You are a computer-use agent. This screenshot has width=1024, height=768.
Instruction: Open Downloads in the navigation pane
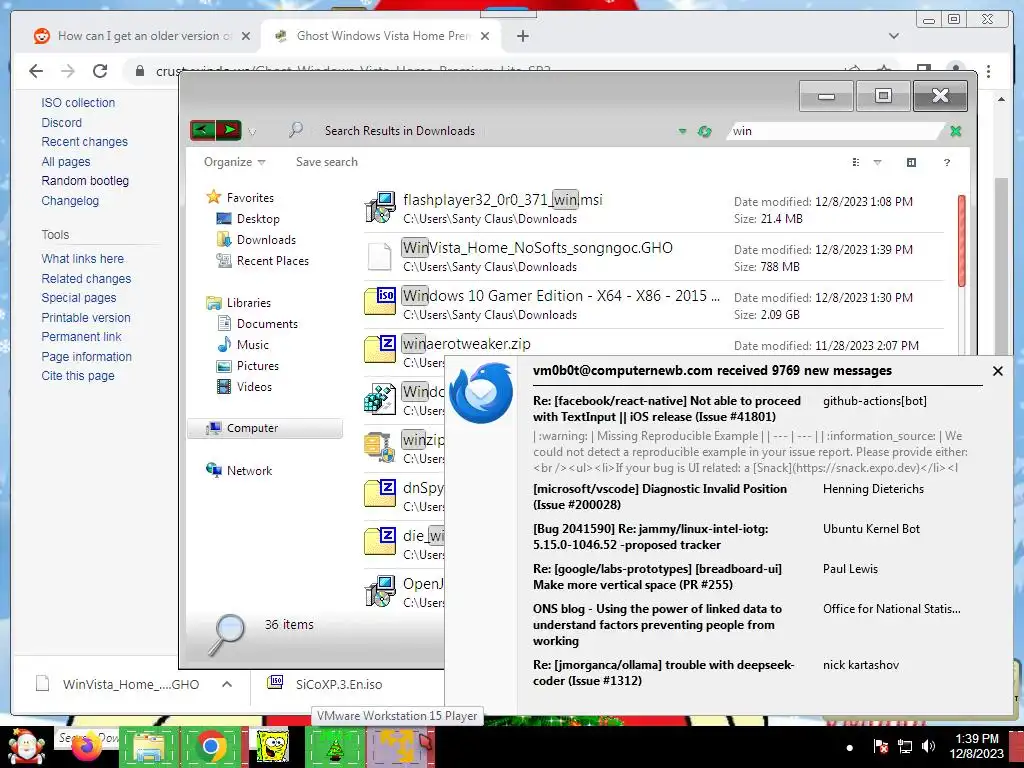[x=266, y=240]
